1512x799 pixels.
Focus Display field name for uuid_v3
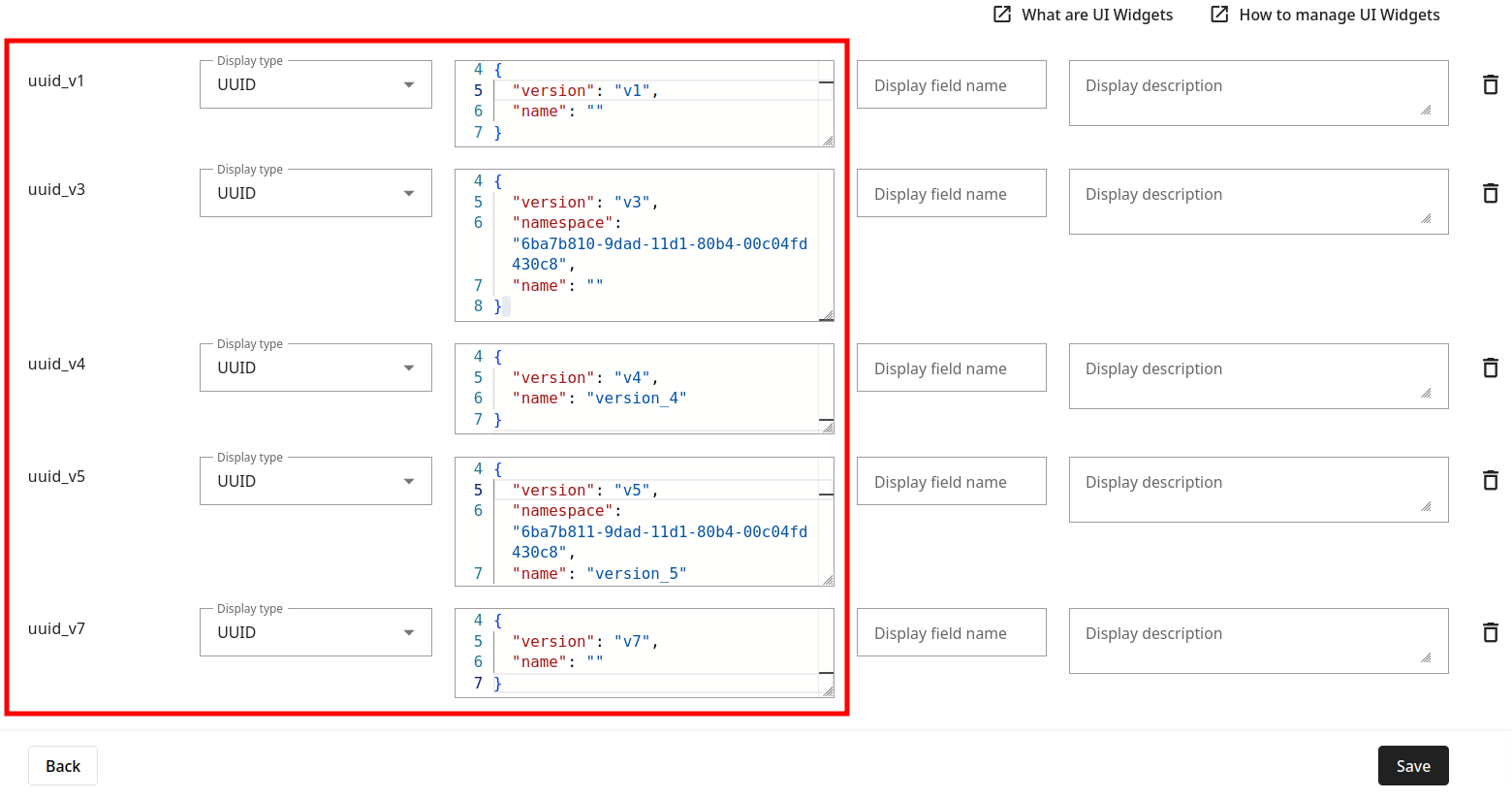[x=952, y=194]
